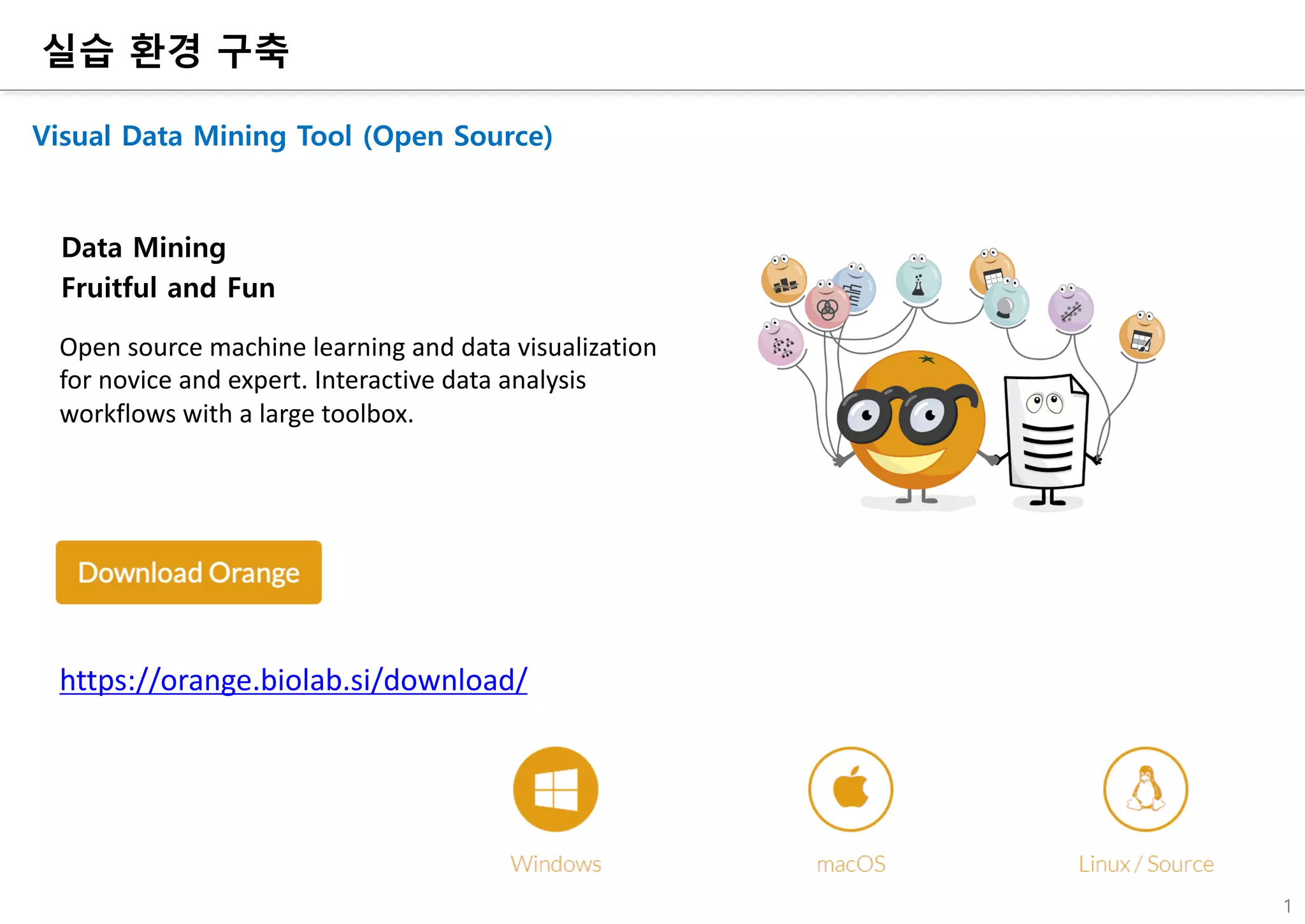Viewport: 1305px width, 924px height.
Task: Click the flask widget balloon
Action: tap(918, 281)
